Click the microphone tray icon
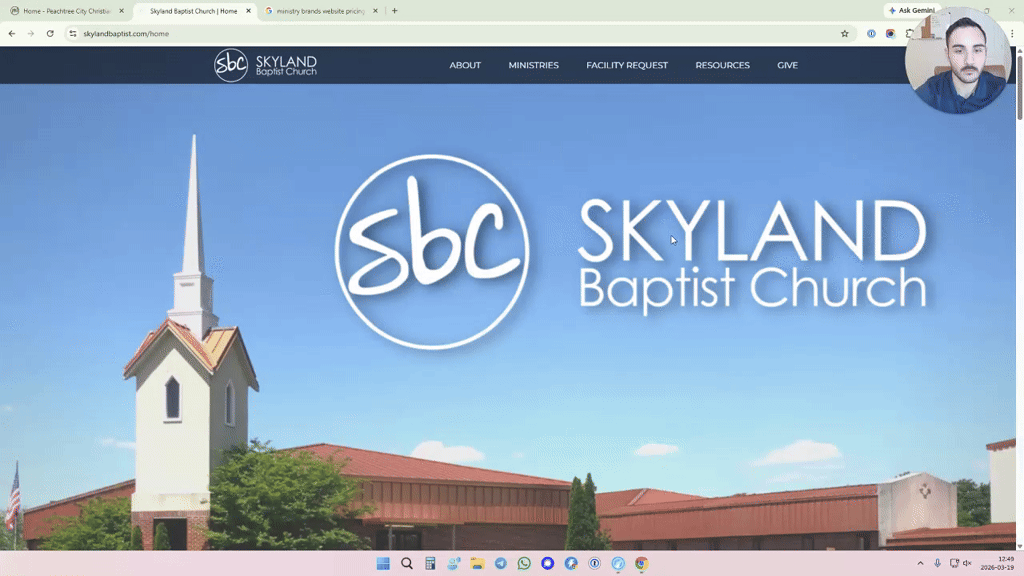1024x576 pixels. click(937, 563)
